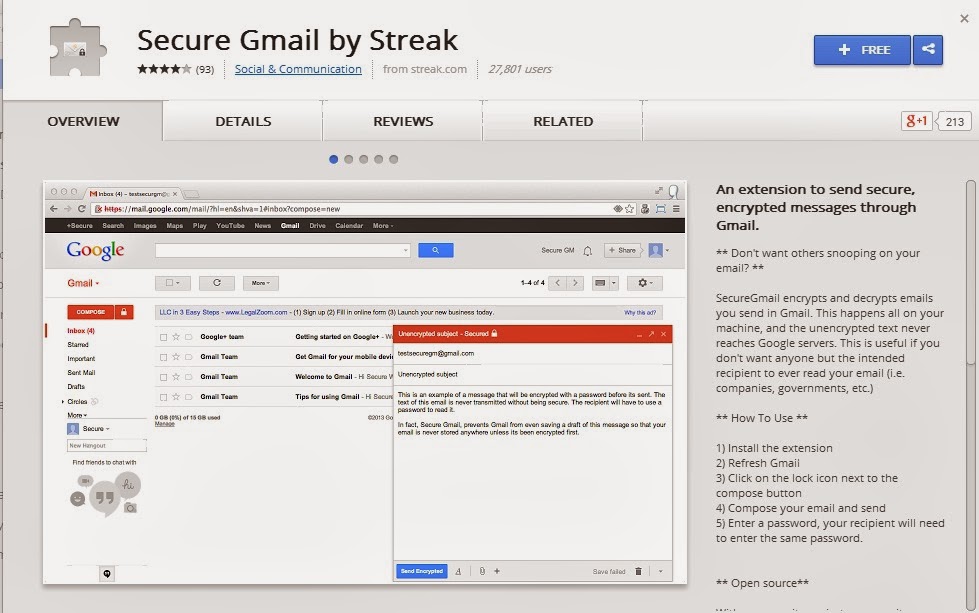Click the compose window pop-out arrow icon
Image resolution: width=979 pixels, height=613 pixels.
tap(651, 334)
